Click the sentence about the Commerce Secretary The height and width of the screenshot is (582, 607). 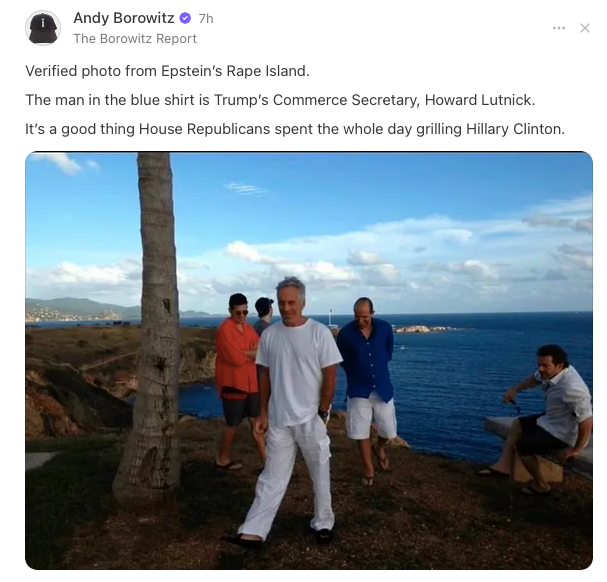coord(280,100)
